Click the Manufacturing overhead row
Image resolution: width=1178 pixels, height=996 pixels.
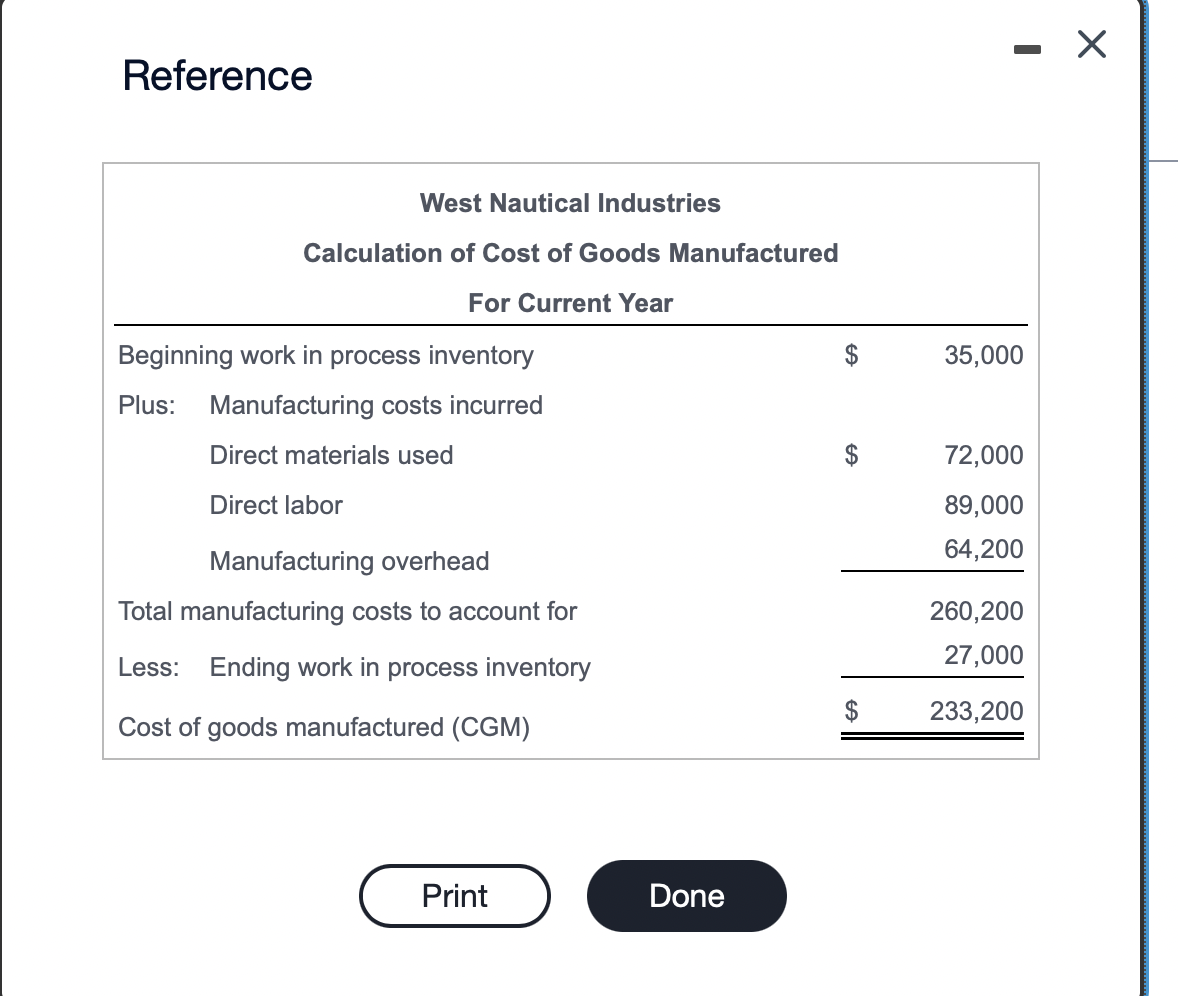(349, 561)
